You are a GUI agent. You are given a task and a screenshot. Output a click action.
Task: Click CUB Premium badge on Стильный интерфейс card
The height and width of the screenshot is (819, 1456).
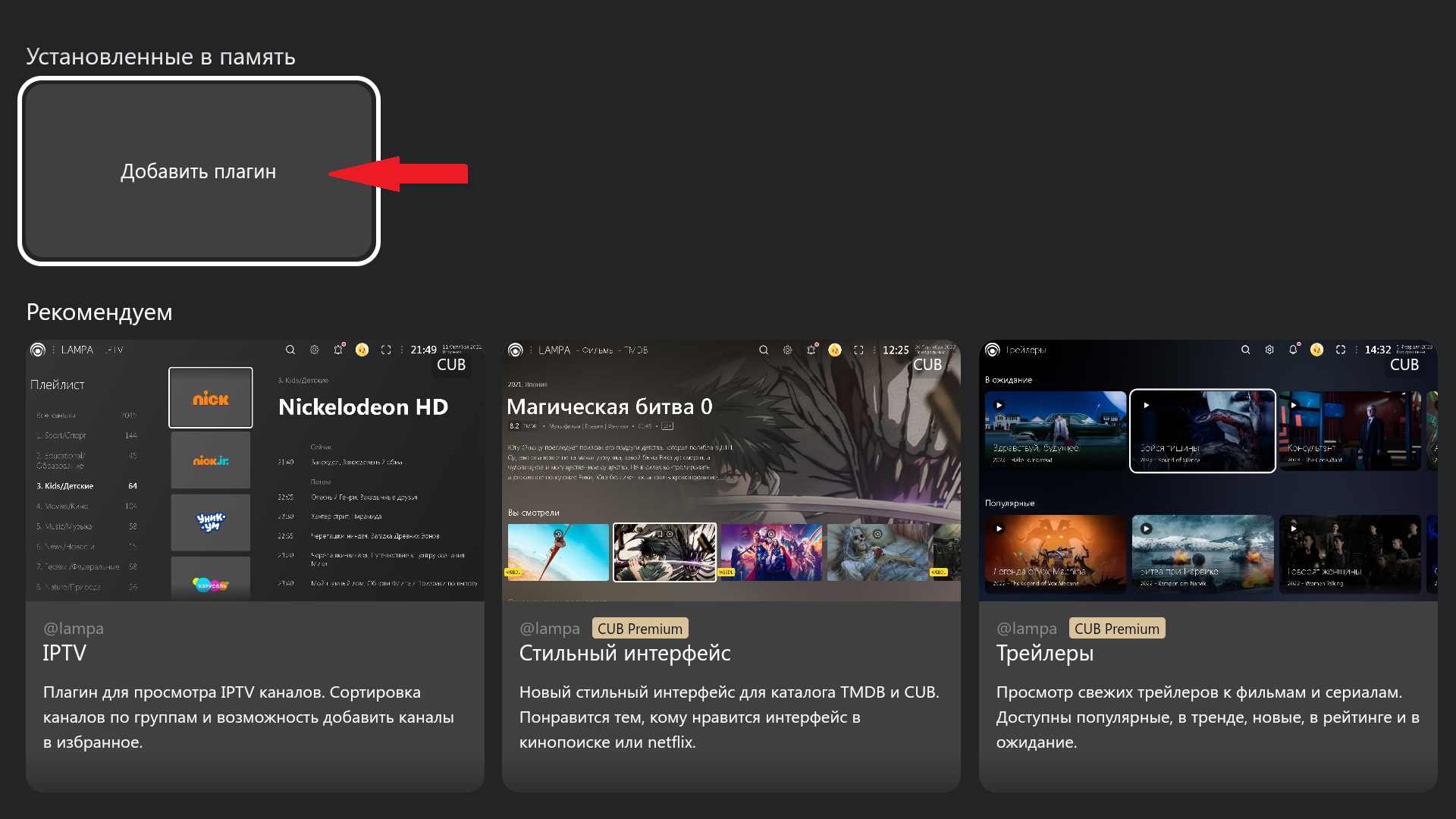(640, 629)
